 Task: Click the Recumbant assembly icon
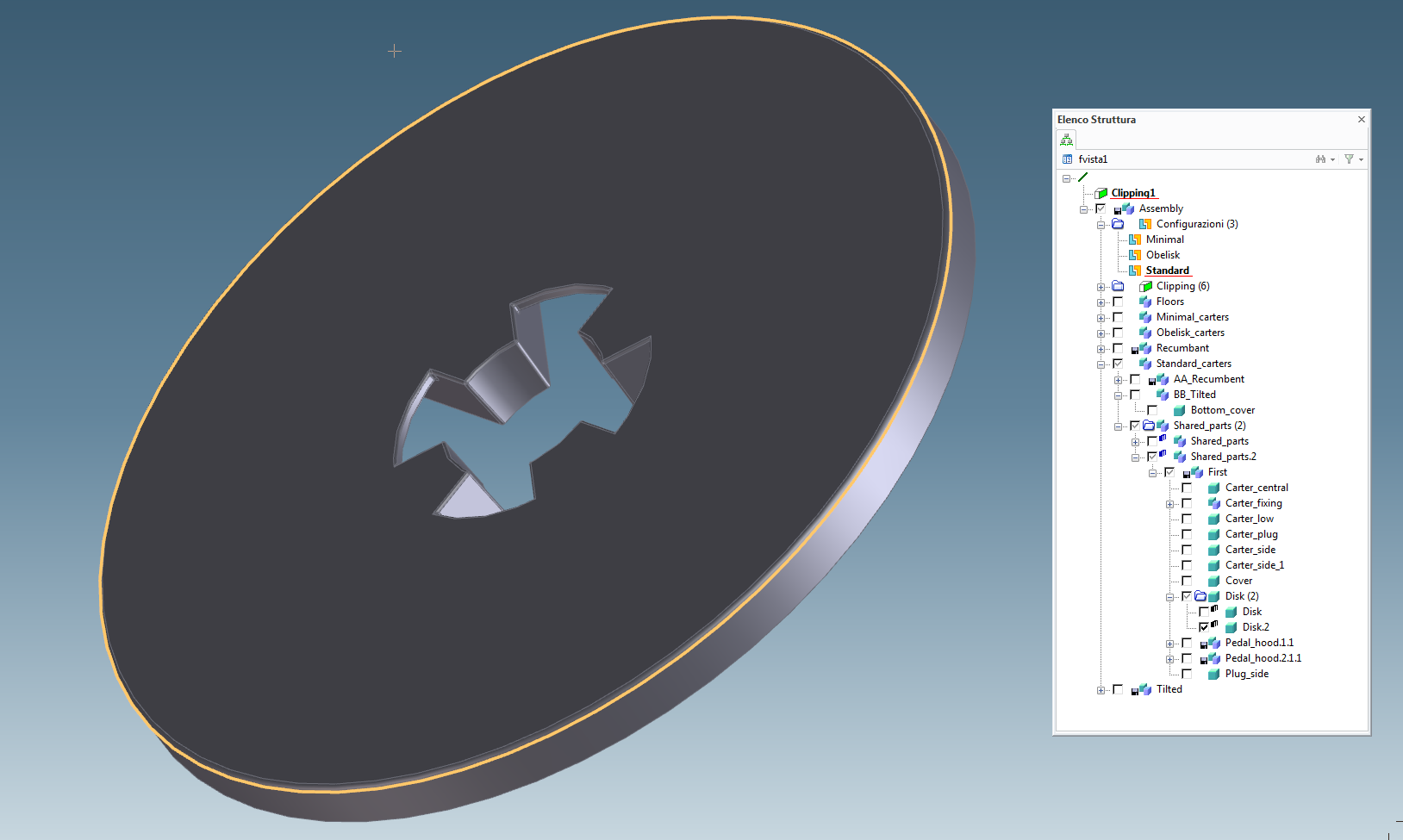(x=1145, y=348)
